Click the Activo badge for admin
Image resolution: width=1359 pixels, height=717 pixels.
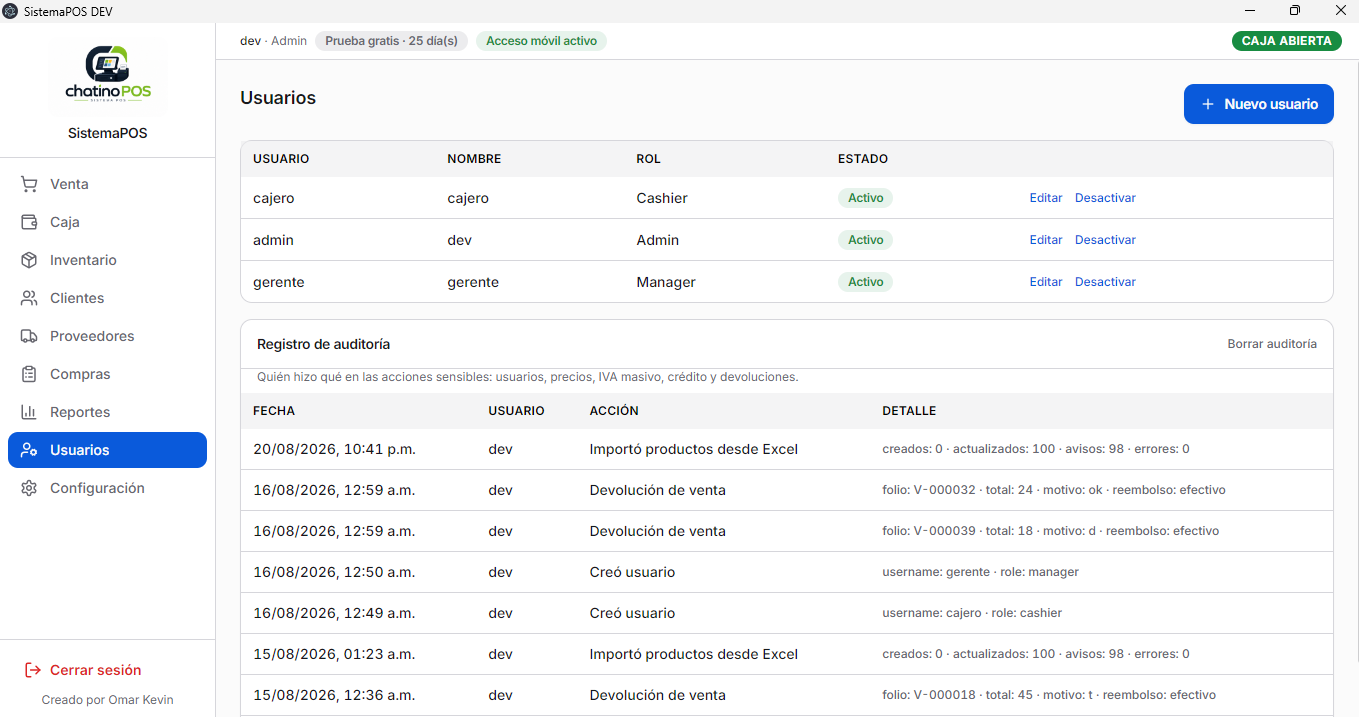(865, 240)
